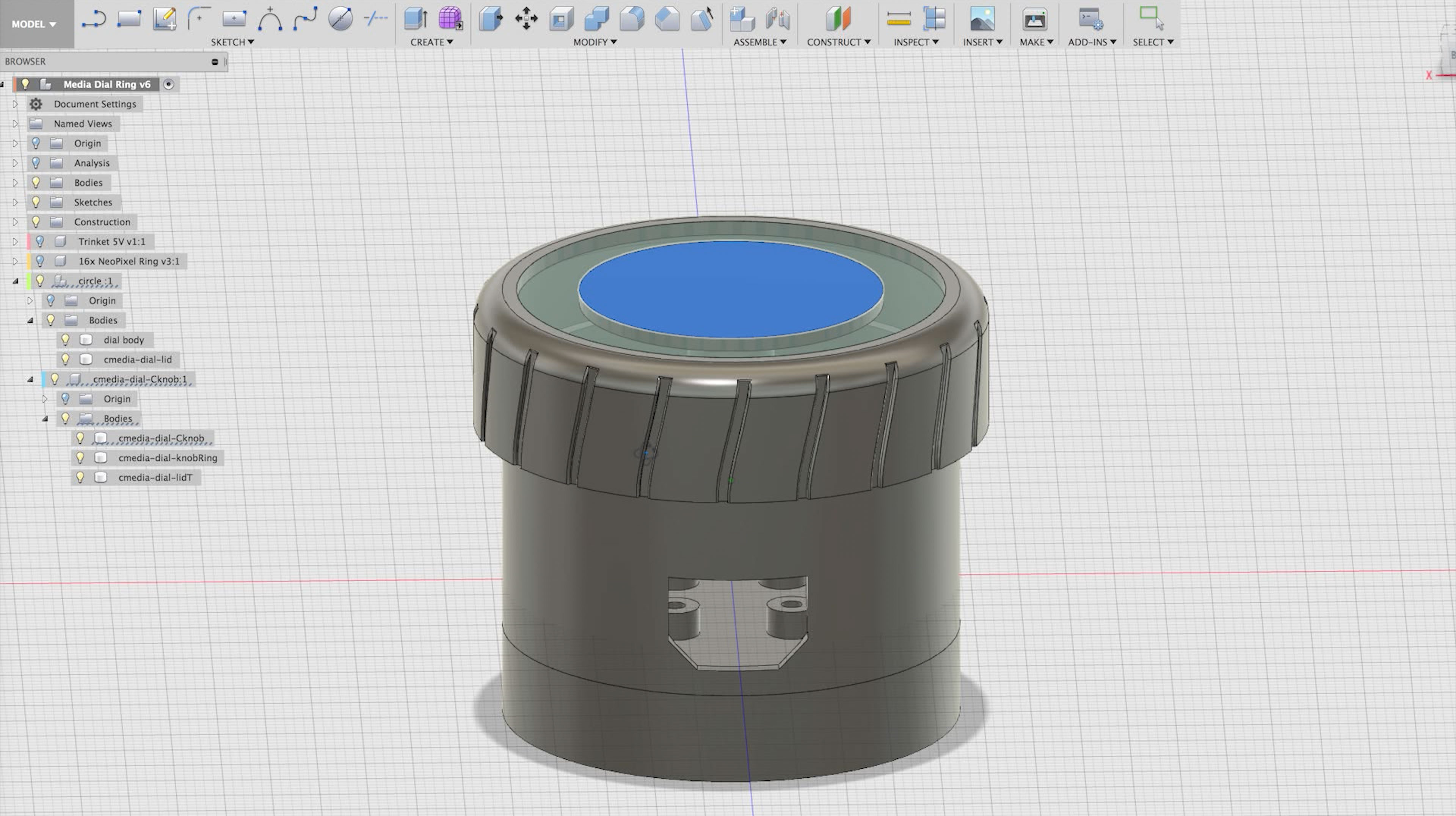
Task: Click the Create Form purple mesh icon
Action: click(450, 19)
